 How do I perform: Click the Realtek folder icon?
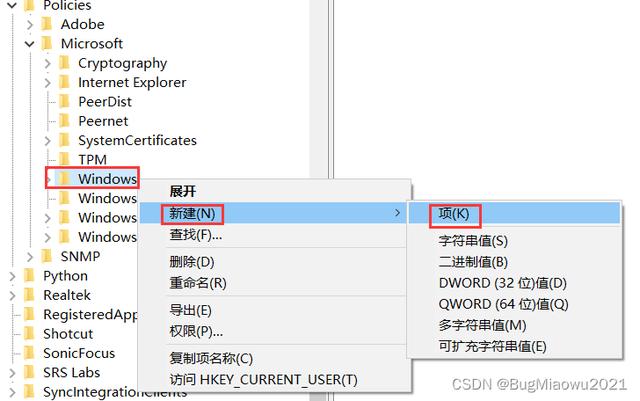pyautogui.click(x=29, y=295)
